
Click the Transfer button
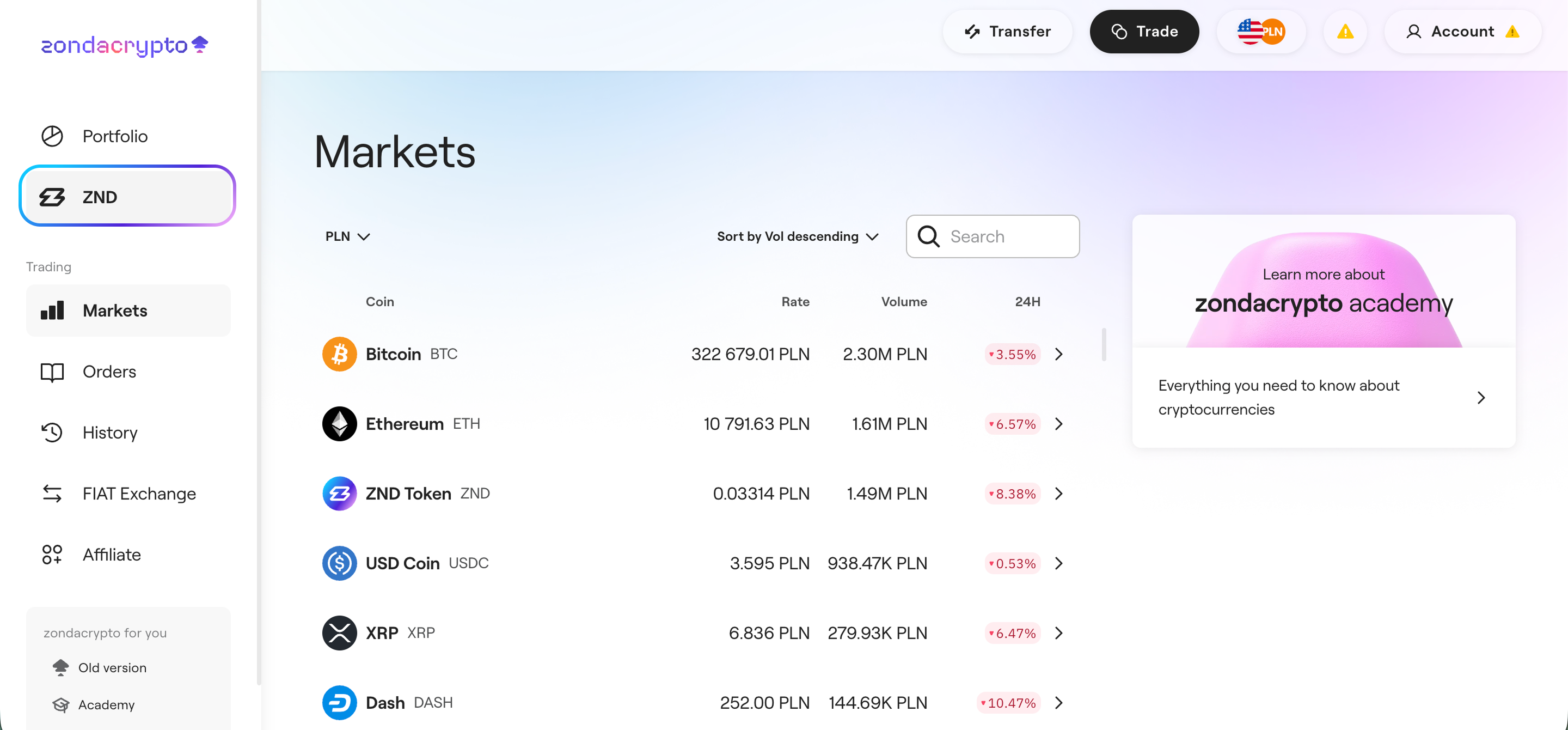(1007, 32)
